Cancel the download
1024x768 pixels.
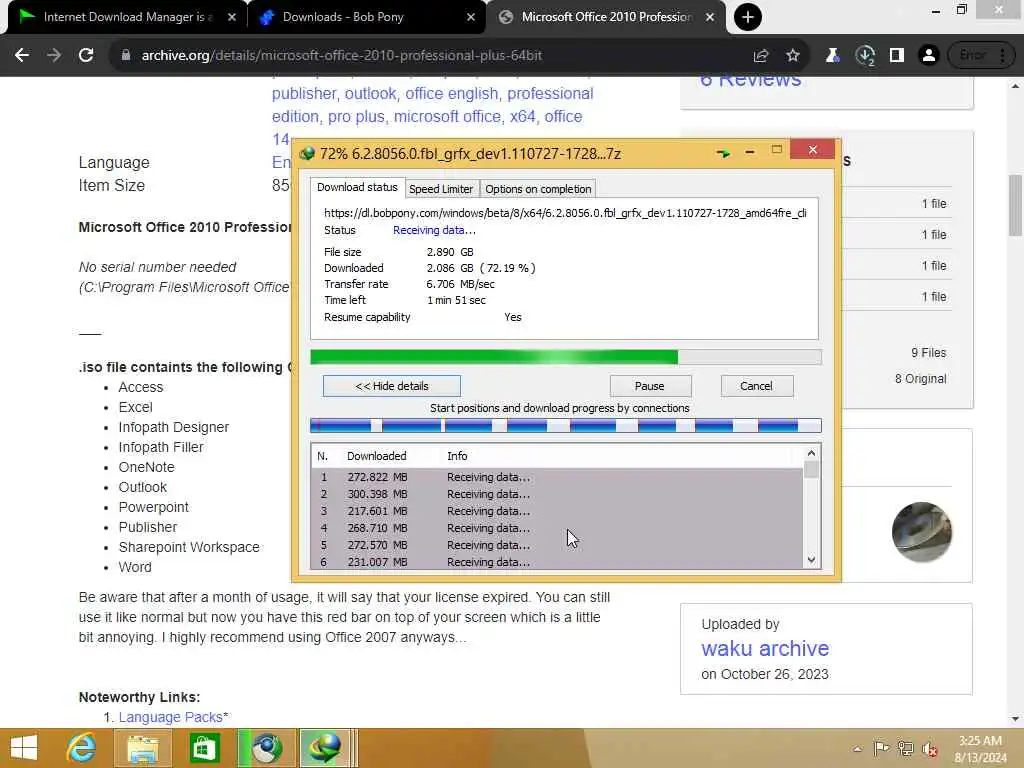click(756, 386)
